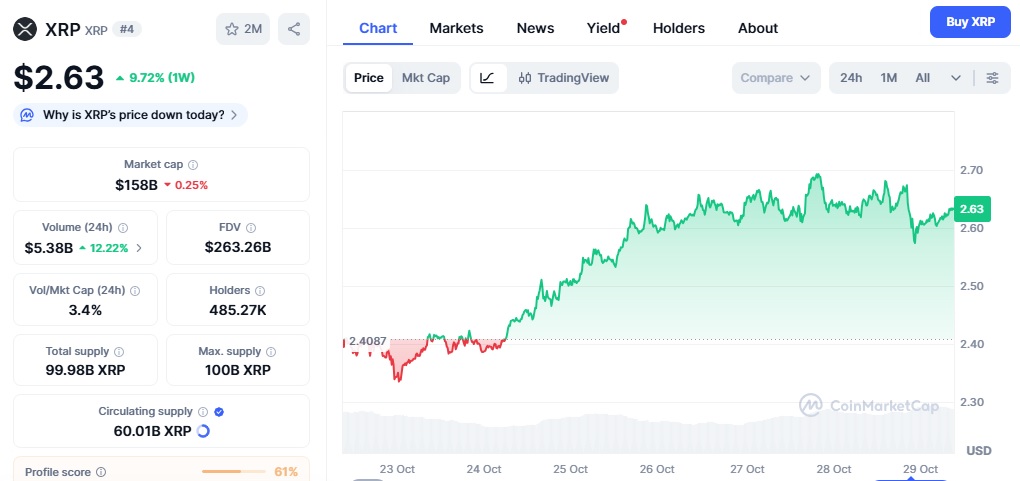Screen dimensions: 1020x481
Task: Click the 2.4087 open price label
Action: tap(368, 341)
